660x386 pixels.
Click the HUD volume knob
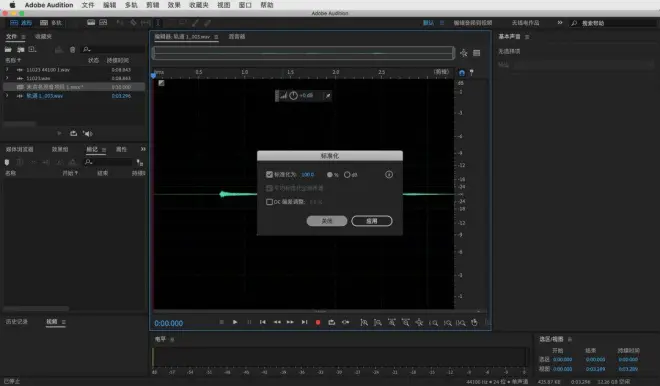[293, 96]
